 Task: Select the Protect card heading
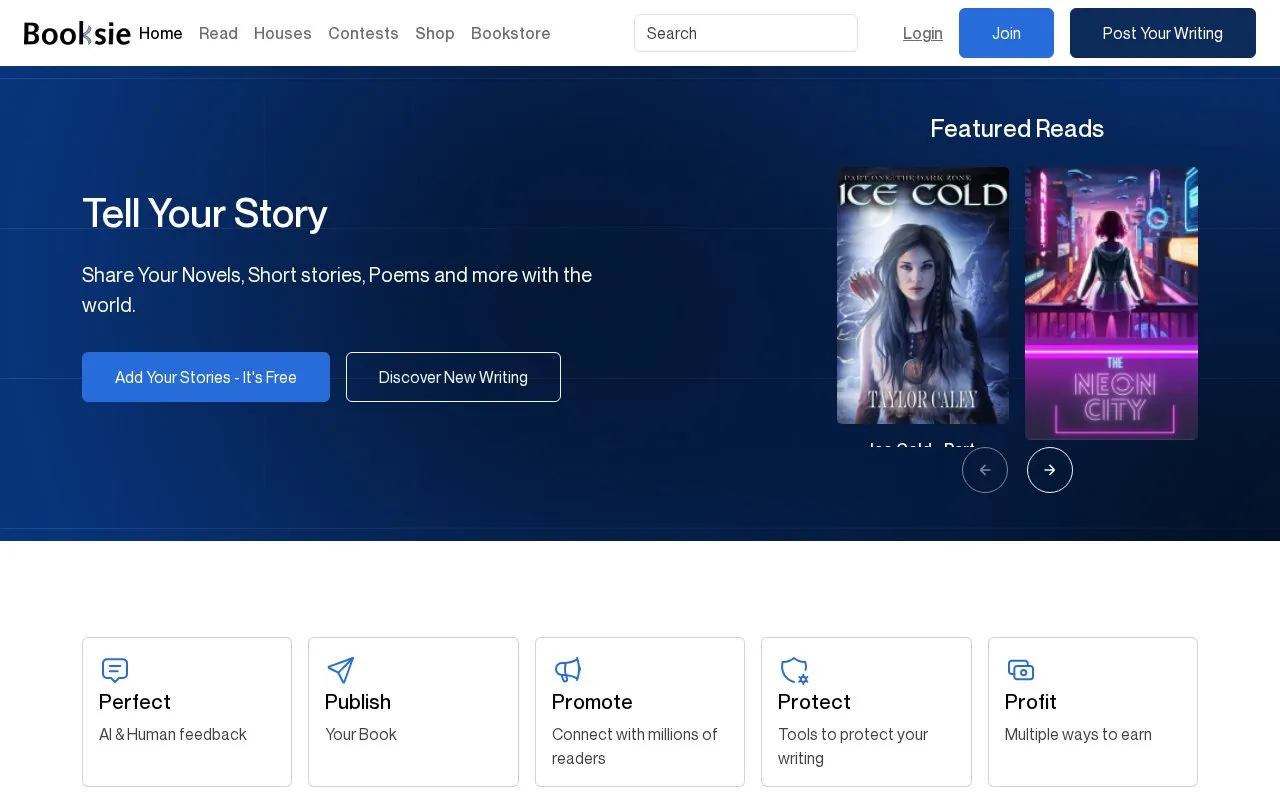[814, 702]
